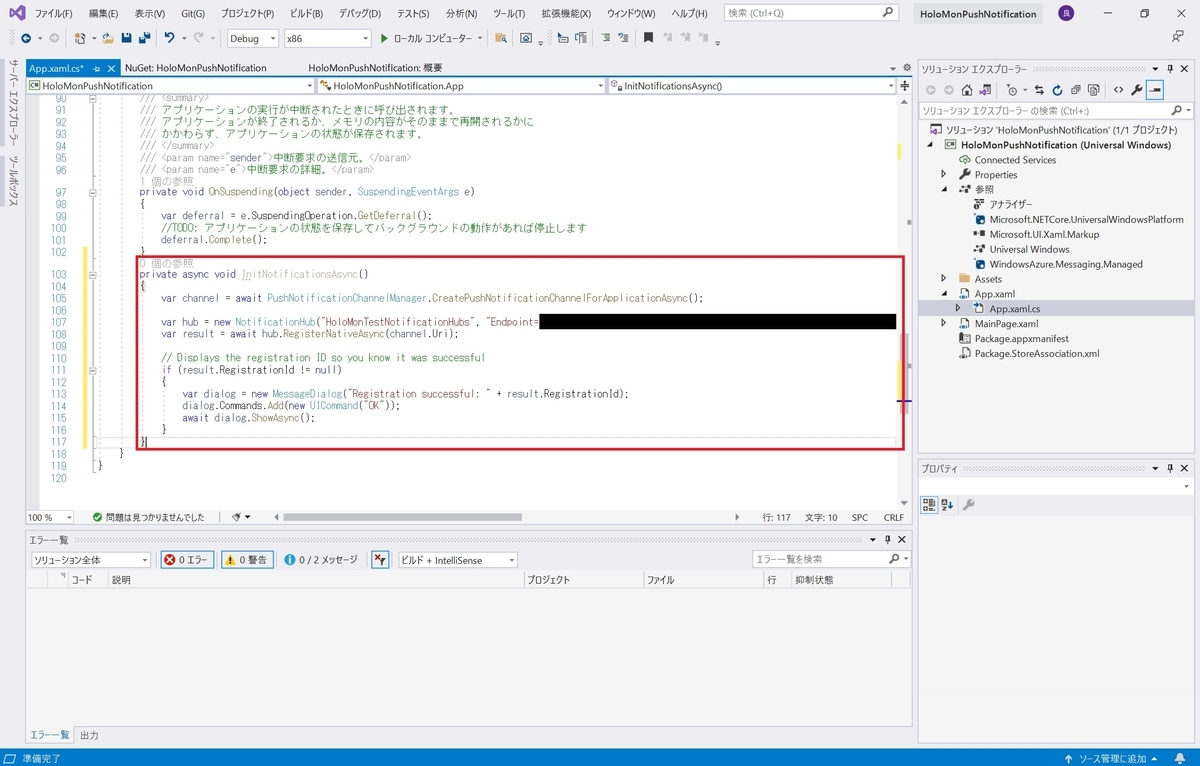This screenshot has width=1200, height=766.
Task: Click the New Project toolbar icon
Action: click(x=80, y=38)
